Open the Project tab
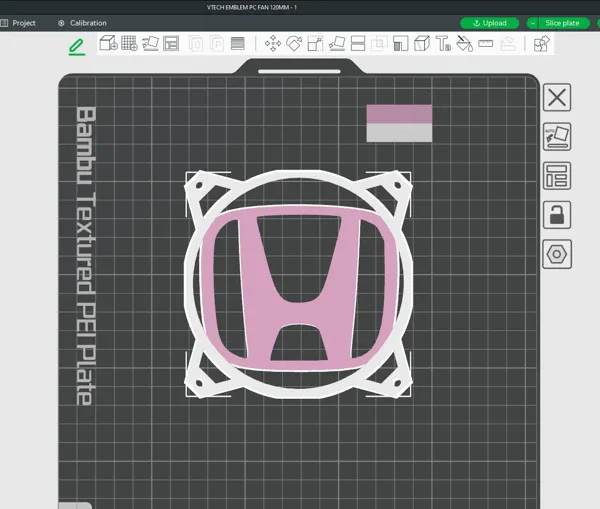 18,23
